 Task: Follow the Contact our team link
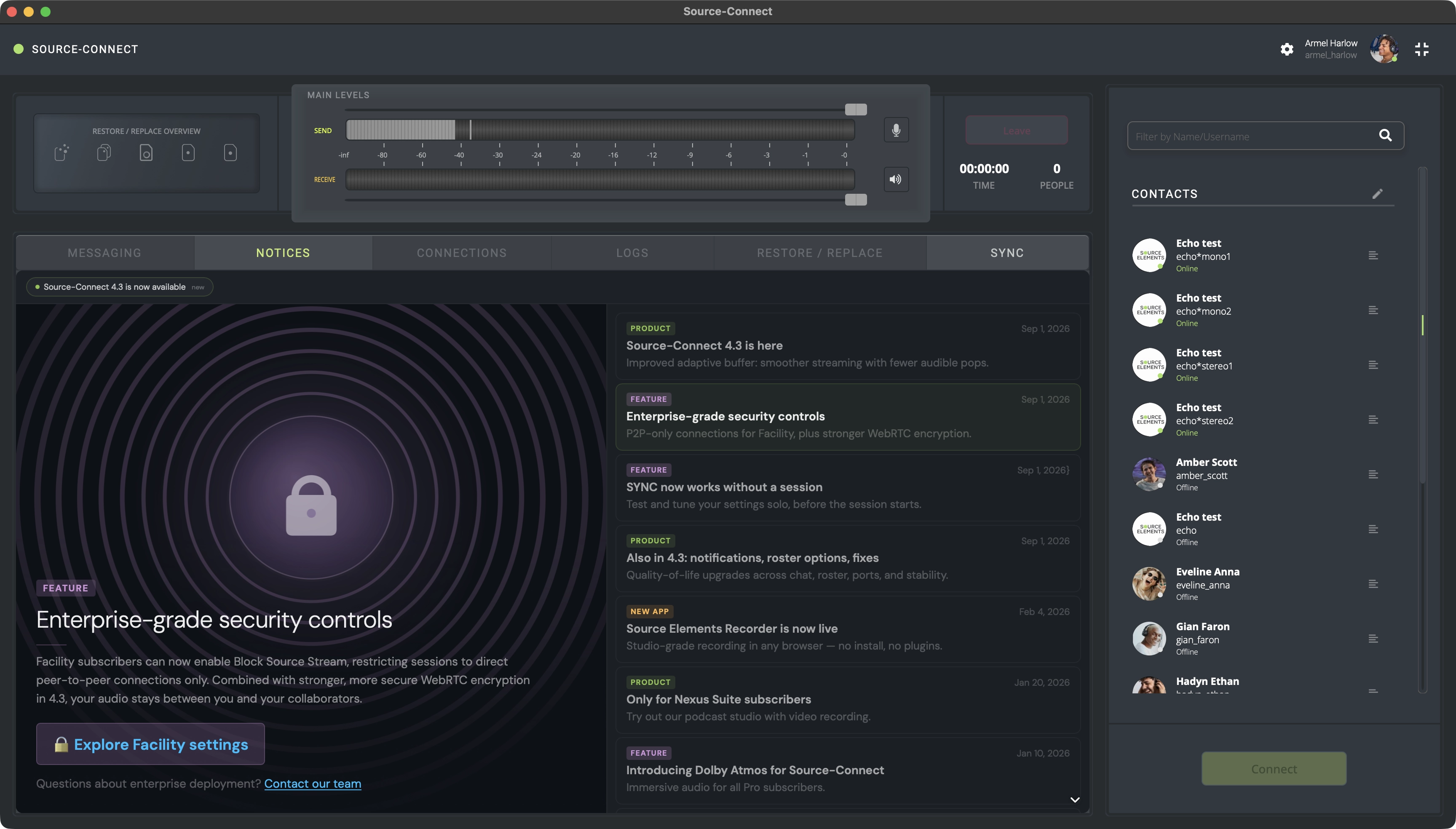313,784
